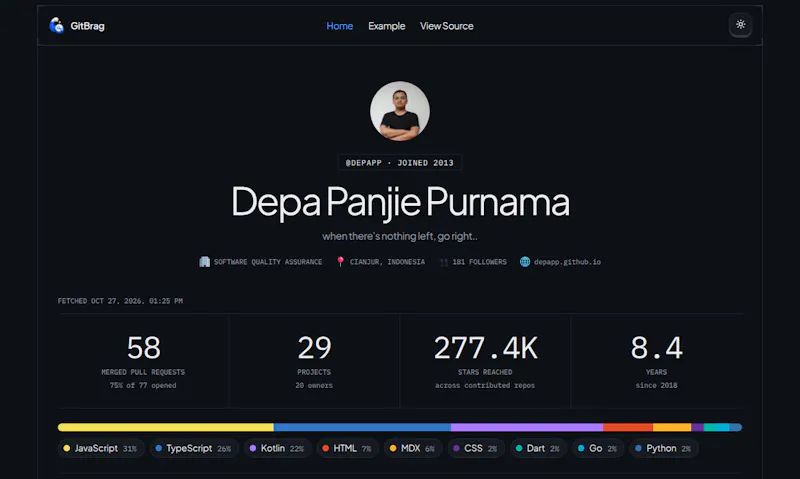Click the 277.4K stars reached stat
Screen dimensions: 800x479
click(485, 361)
